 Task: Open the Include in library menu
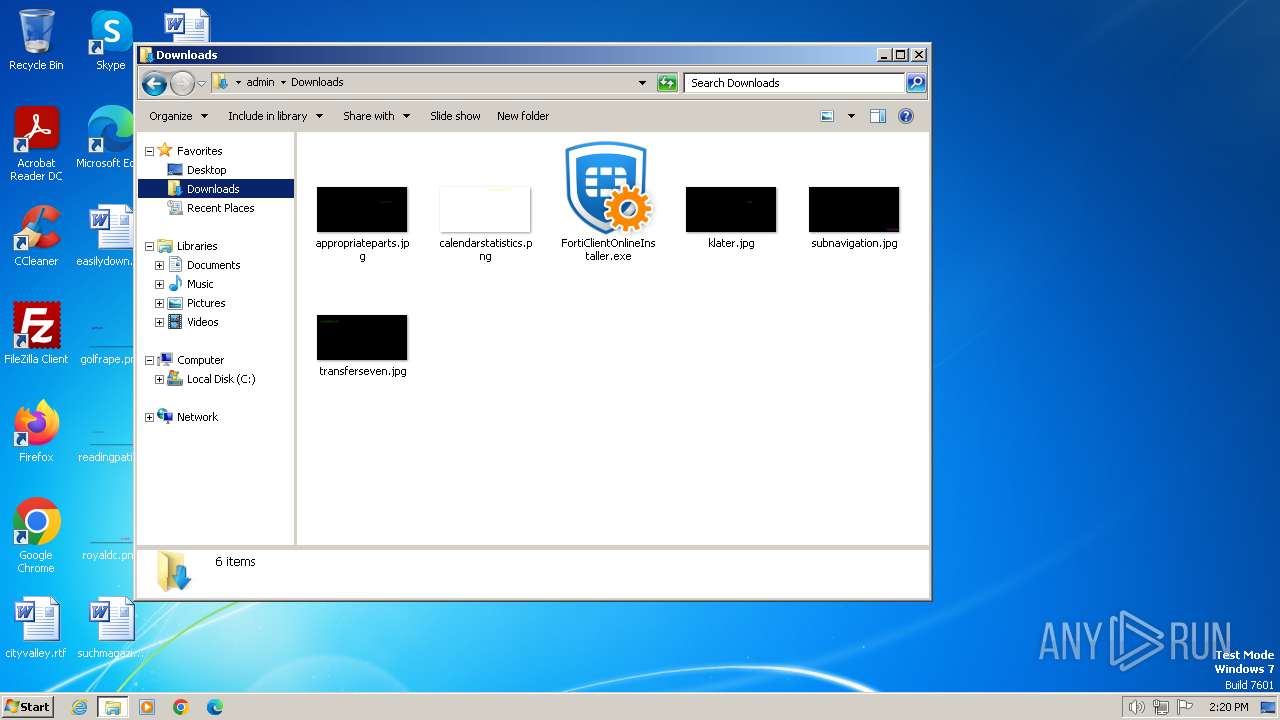point(275,116)
